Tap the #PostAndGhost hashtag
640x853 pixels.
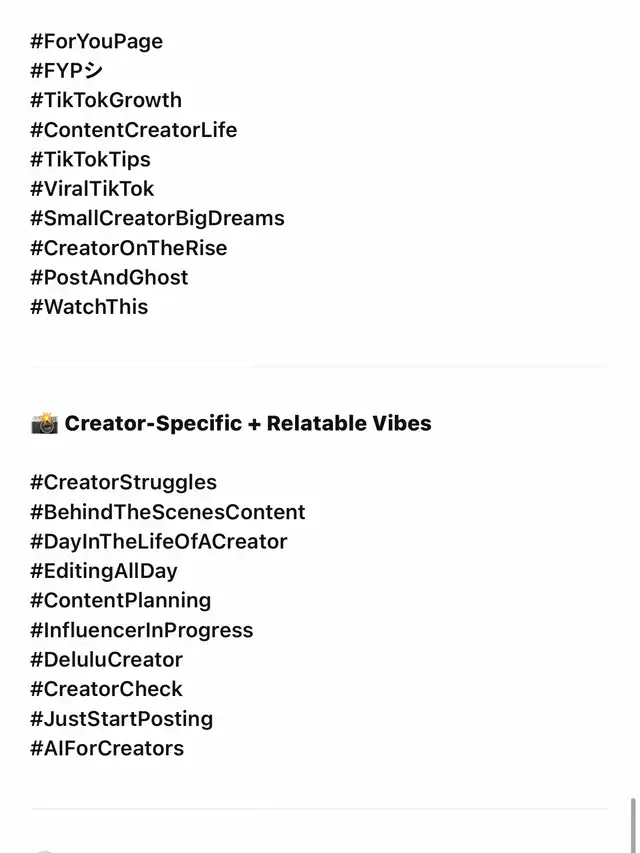click(109, 278)
